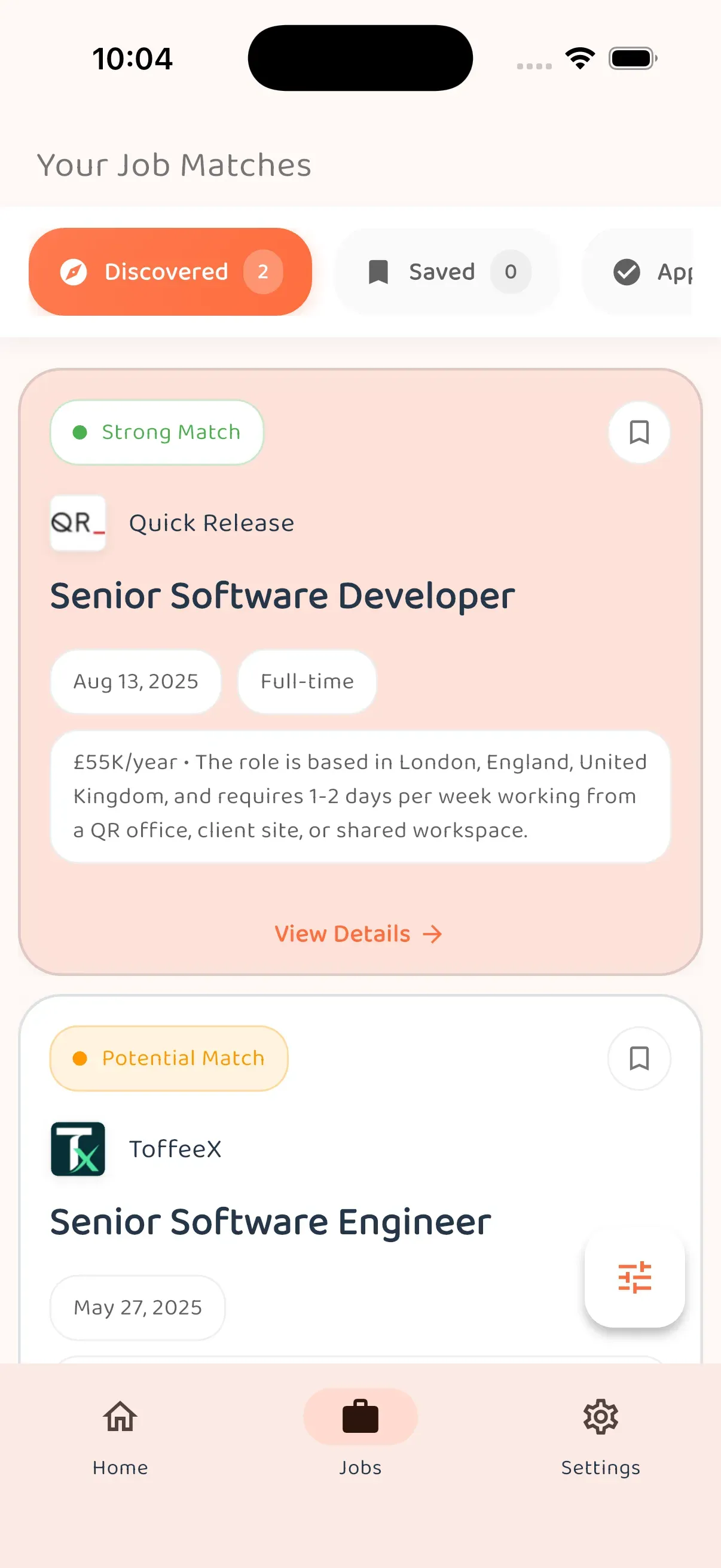Tap the checkmark icon on the Applied tab
The width and height of the screenshot is (721, 1568).
(x=626, y=271)
